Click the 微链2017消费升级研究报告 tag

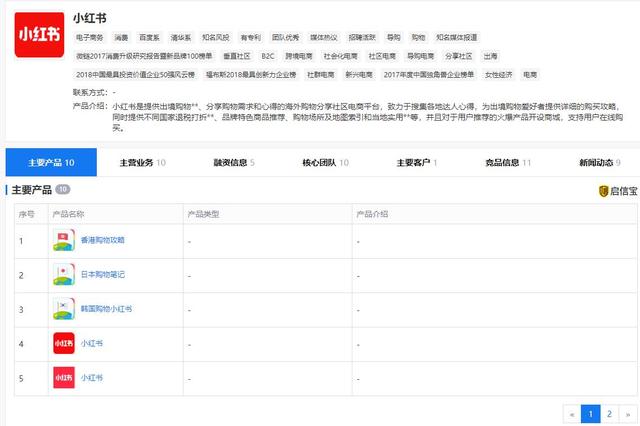144,56
